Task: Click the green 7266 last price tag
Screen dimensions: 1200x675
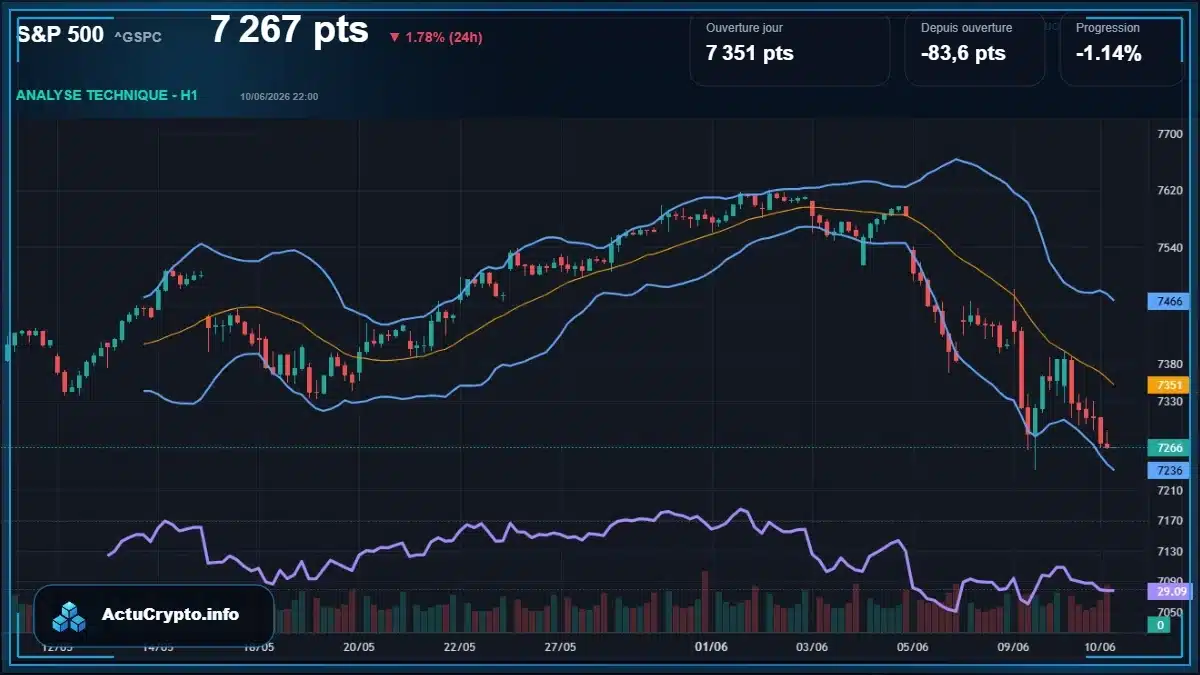Action: 1169,448
